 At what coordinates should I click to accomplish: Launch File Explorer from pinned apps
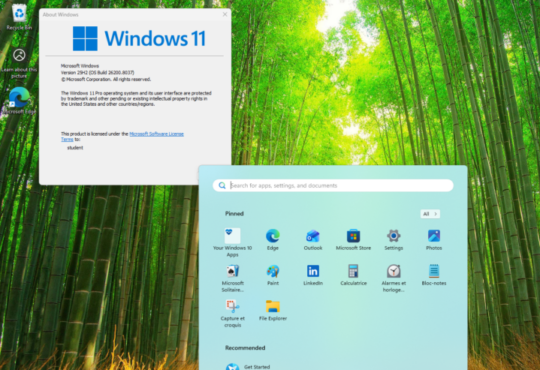pyautogui.click(x=273, y=310)
